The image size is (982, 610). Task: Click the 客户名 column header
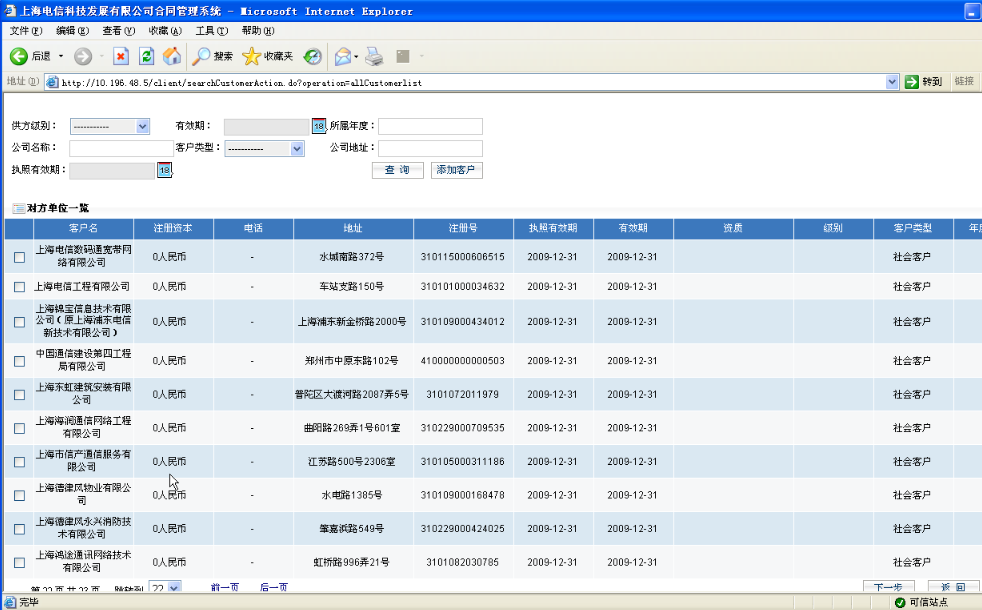click(83, 229)
